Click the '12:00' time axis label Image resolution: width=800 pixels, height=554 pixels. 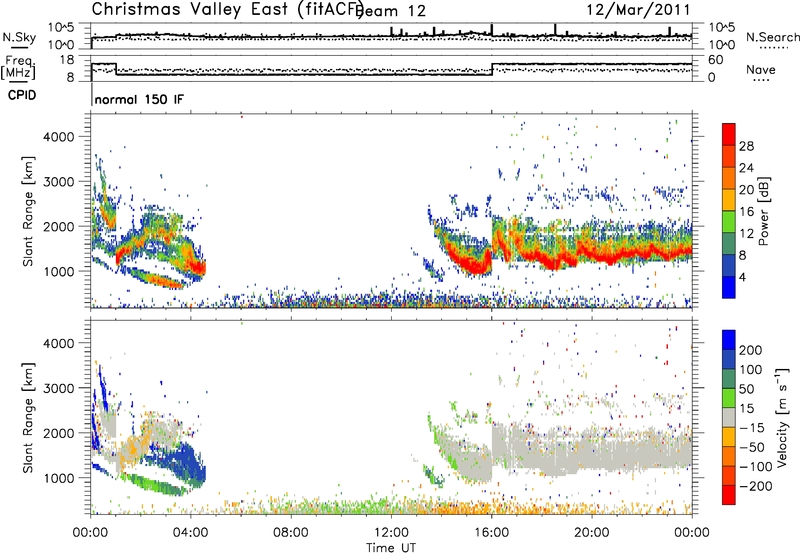391,533
